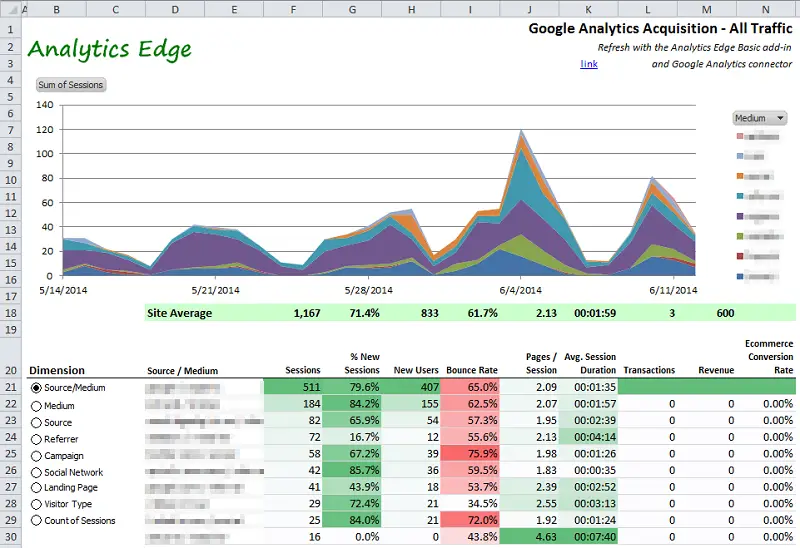
Task: Pick the Campaign dimension radio button
Action: click(36, 456)
